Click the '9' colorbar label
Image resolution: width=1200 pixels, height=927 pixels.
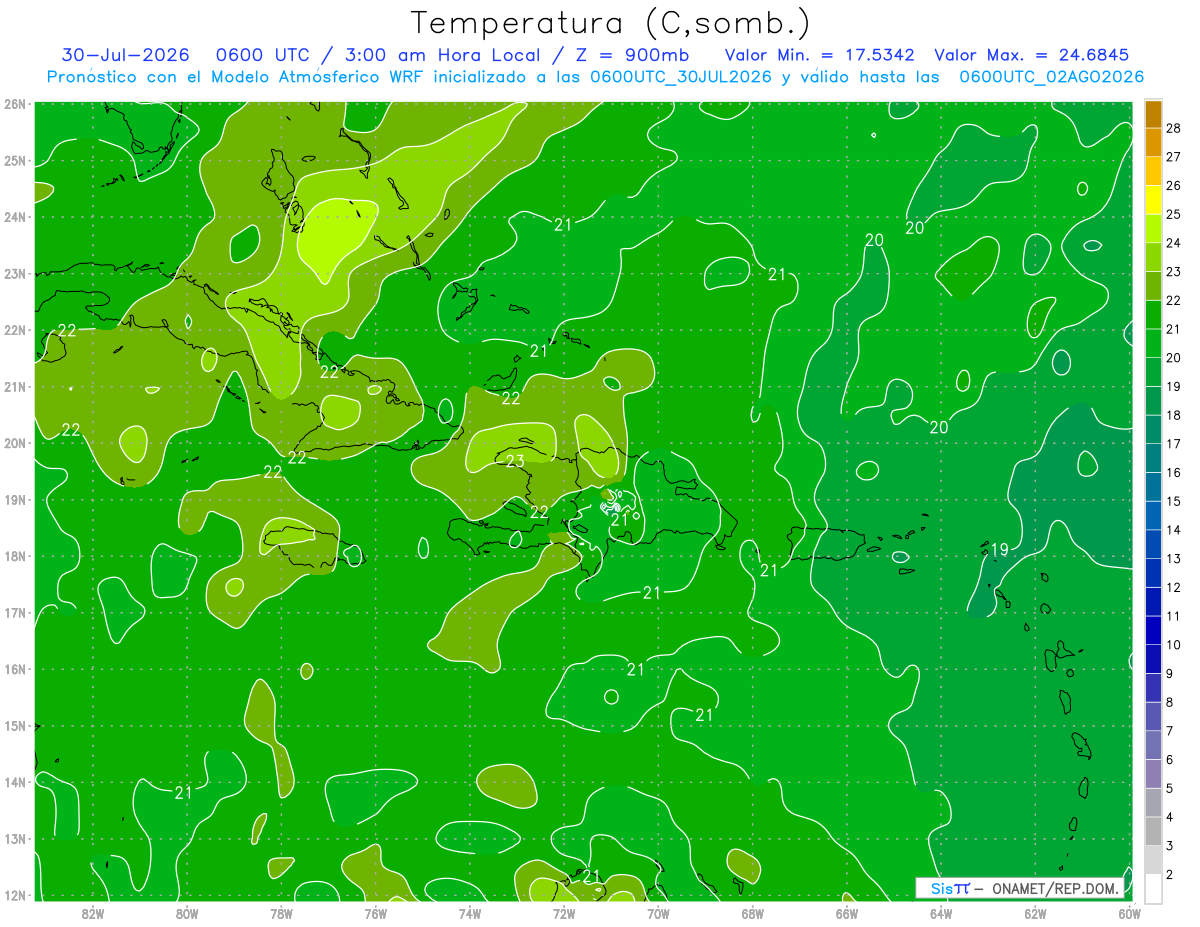coord(1171,674)
